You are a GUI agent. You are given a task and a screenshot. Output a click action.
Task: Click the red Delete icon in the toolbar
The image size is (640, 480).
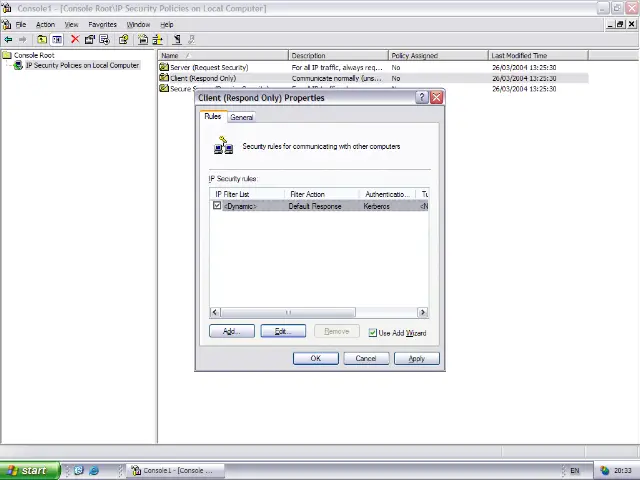click(x=74, y=40)
